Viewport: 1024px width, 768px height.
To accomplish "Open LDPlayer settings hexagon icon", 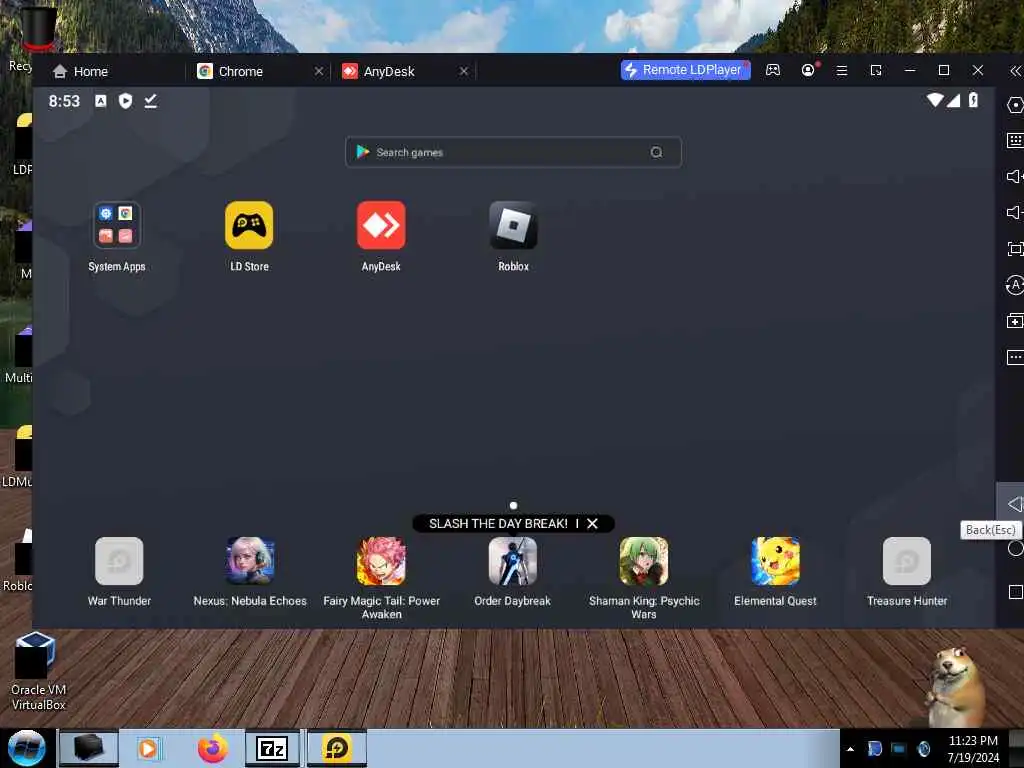I will pyautogui.click(x=1015, y=105).
